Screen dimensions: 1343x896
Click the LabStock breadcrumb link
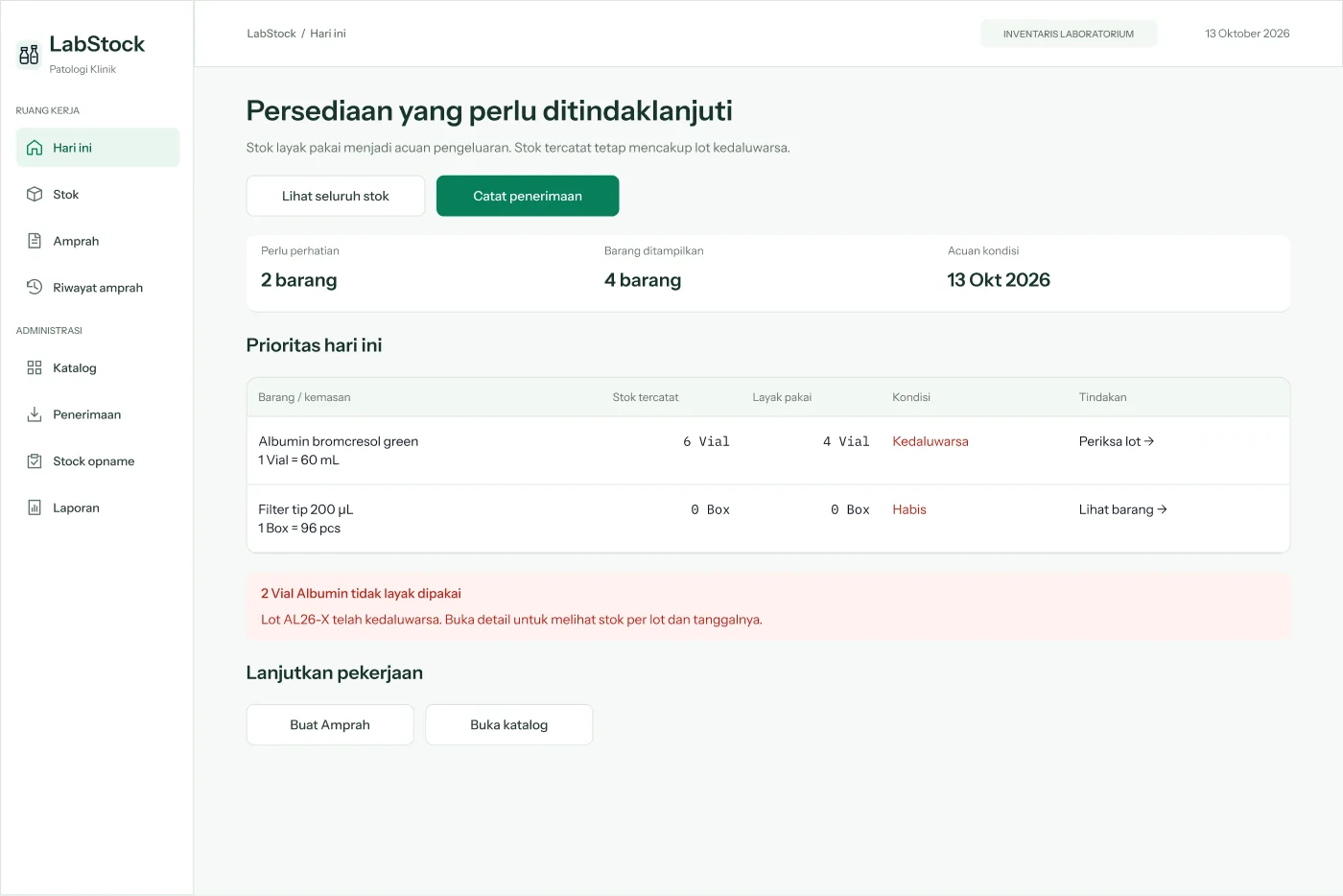pyautogui.click(x=271, y=34)
